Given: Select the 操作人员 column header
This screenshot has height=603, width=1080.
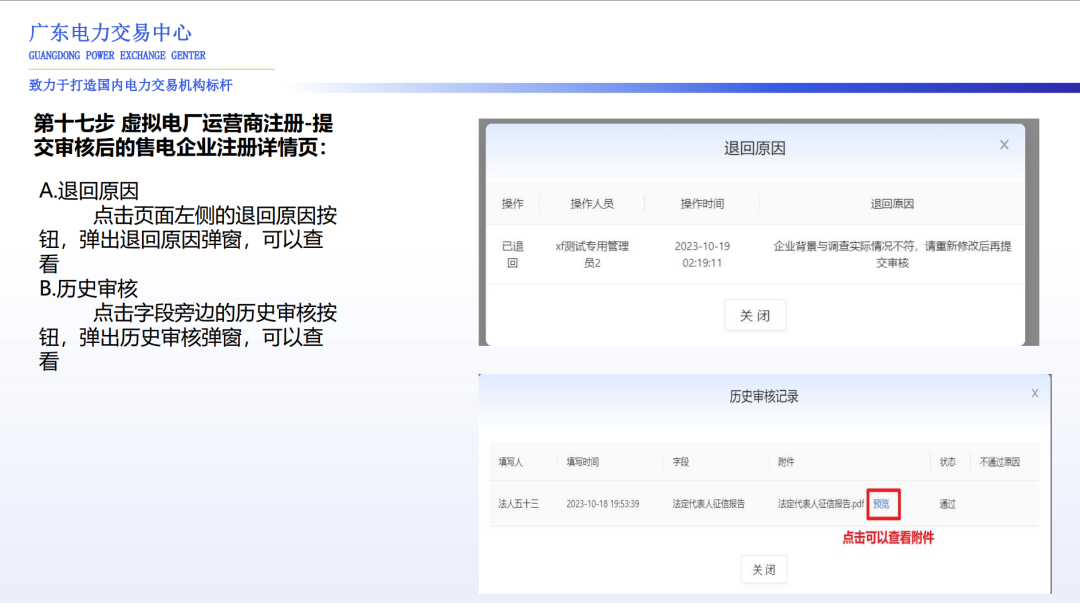Looking at the screenshot, I should tap(591, 203).
